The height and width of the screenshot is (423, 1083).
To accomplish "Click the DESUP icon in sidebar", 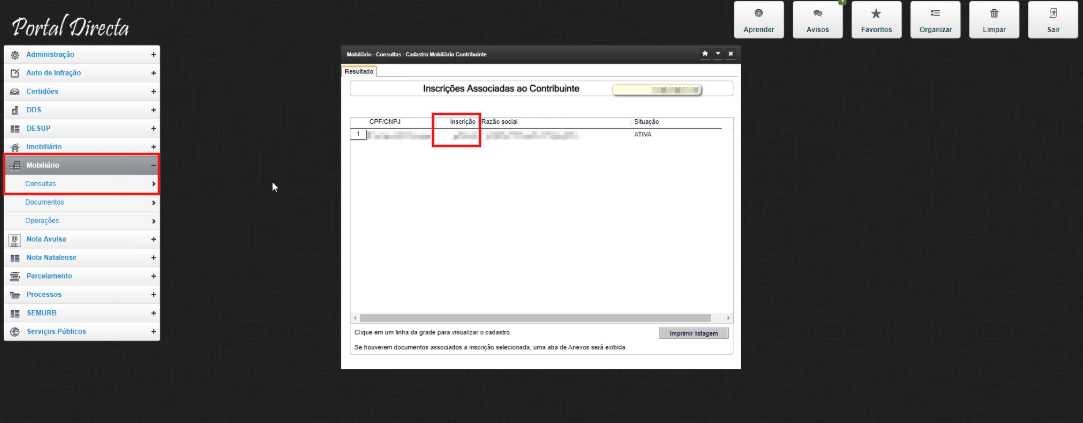I will coord(15,129).
